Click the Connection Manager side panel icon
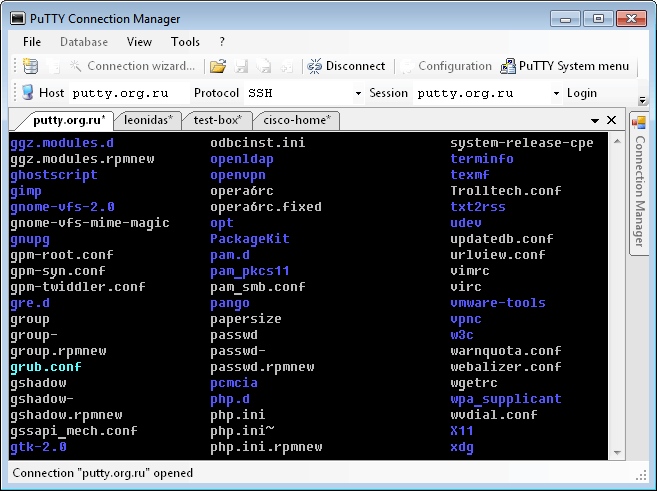Screen dimensions: 657x491 (x=639, y=123)
